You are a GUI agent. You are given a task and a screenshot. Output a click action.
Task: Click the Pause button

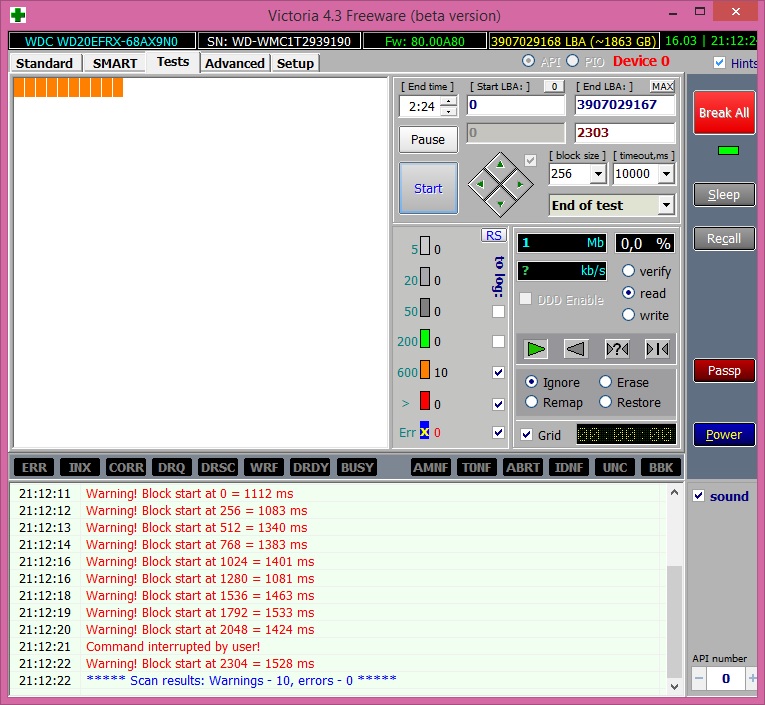[x=428, y=140]
